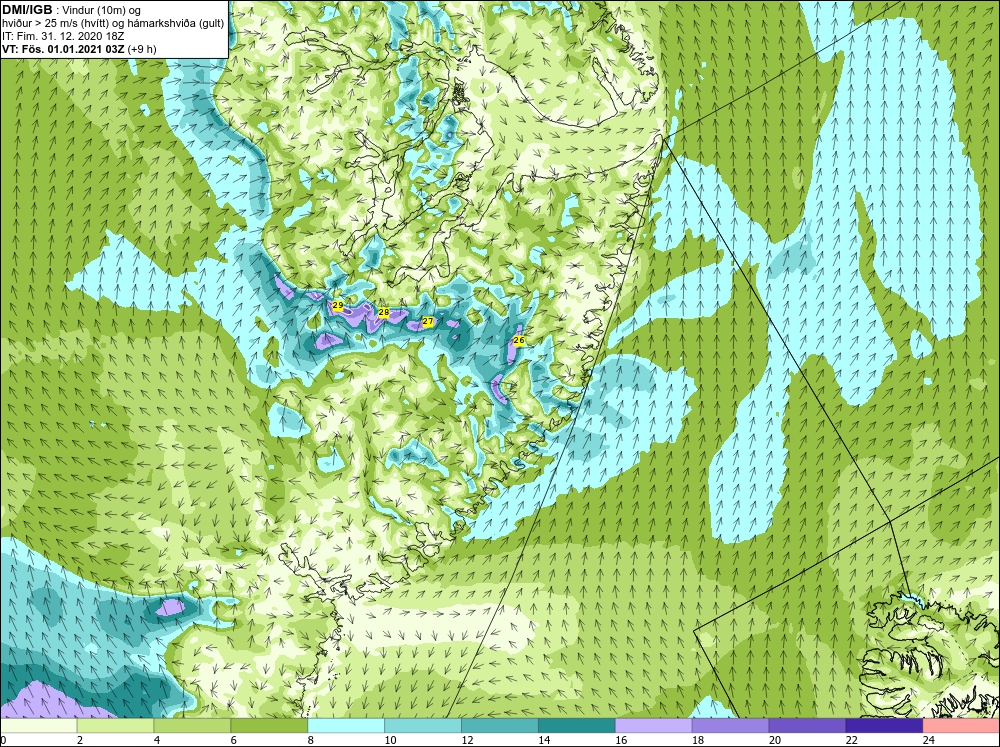Click the scale number 6
The height and width of the screenshot is (747, 1000).
(x=233, y=740)
